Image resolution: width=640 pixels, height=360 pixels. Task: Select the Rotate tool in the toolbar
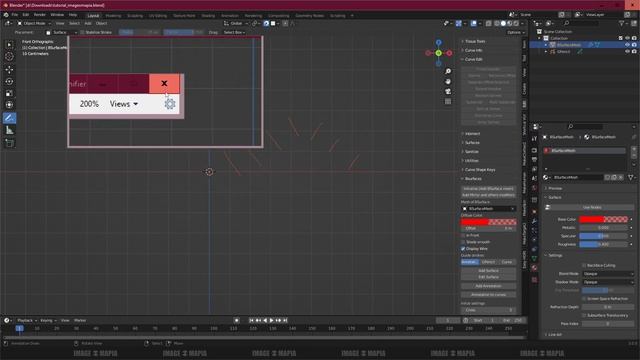[x=9, y=82]
